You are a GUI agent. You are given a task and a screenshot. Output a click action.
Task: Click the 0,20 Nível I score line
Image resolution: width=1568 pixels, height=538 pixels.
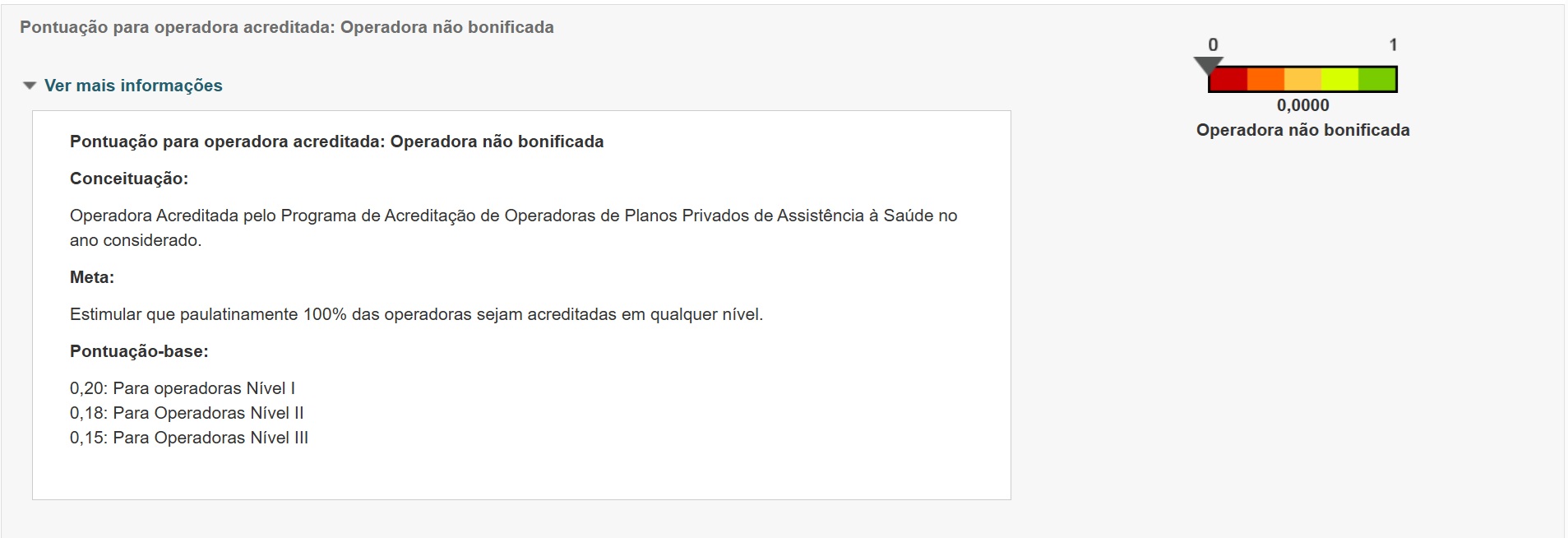point(183,388)
